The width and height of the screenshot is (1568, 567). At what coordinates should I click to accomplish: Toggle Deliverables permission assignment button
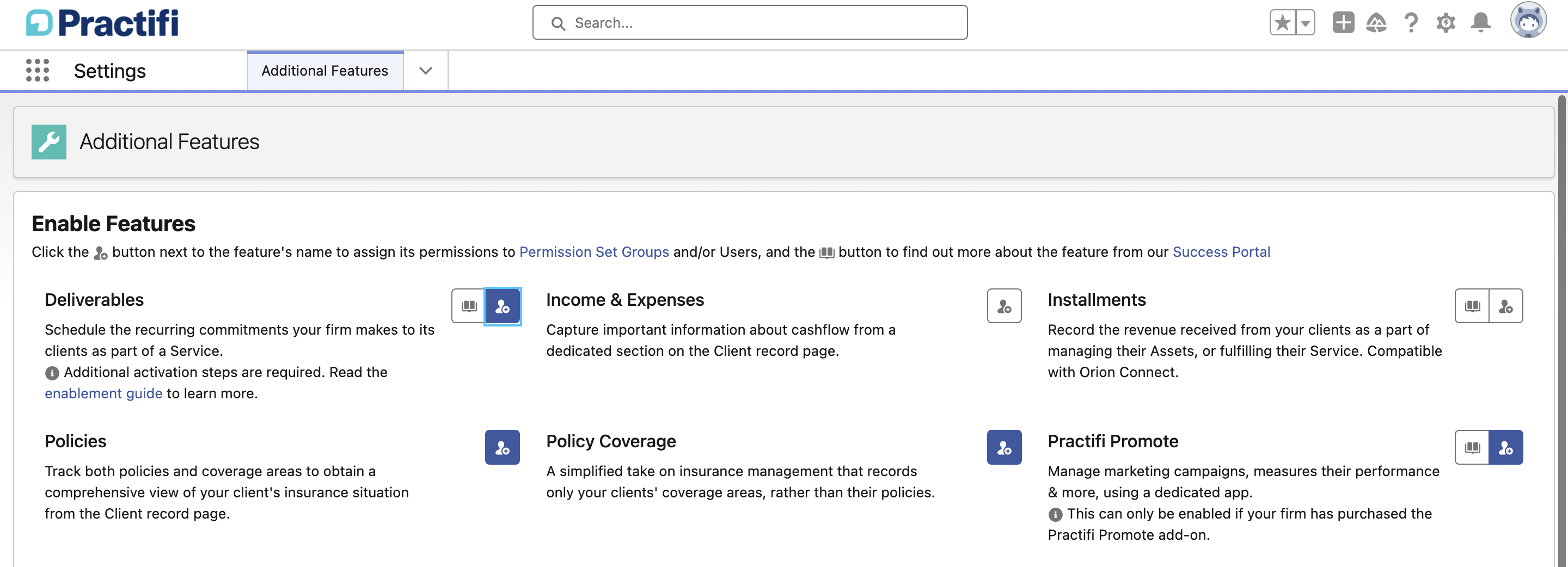pos(502,306)
